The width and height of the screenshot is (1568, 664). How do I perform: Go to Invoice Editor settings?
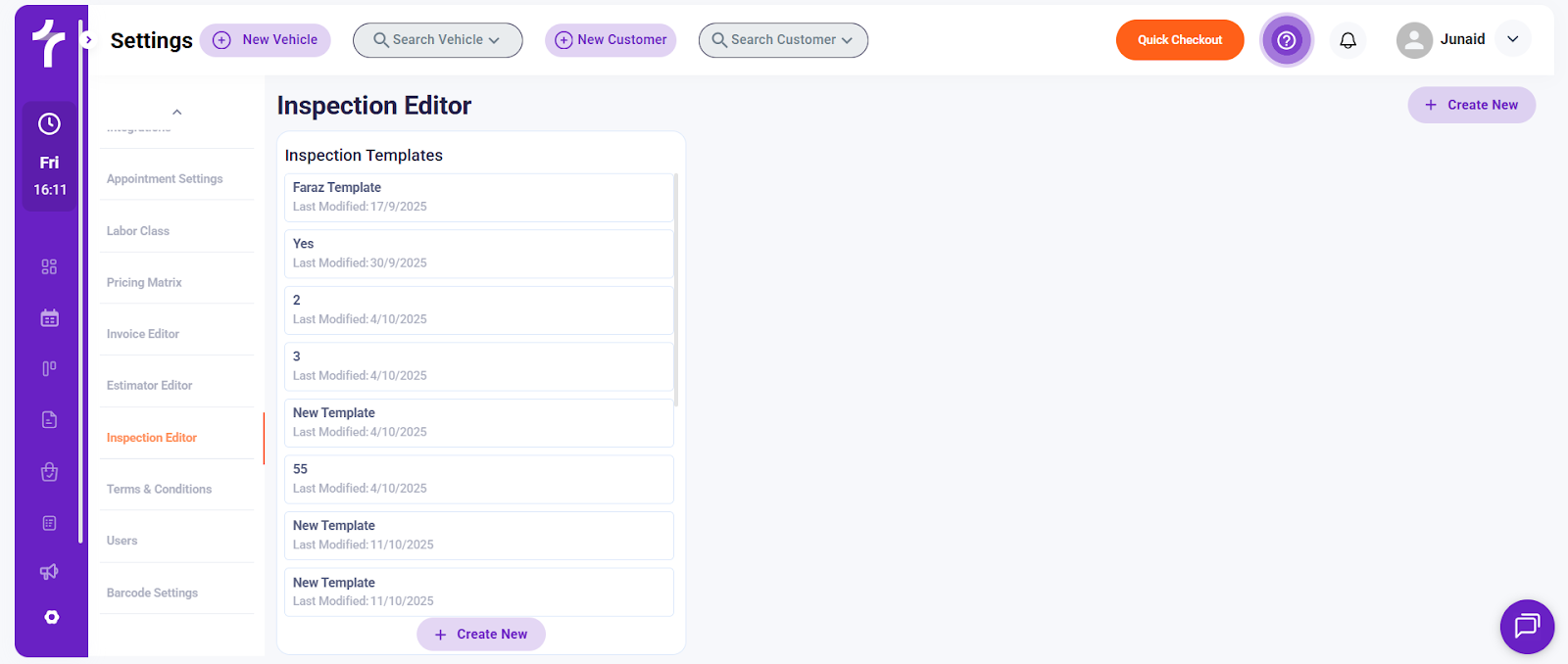[143, 334]
